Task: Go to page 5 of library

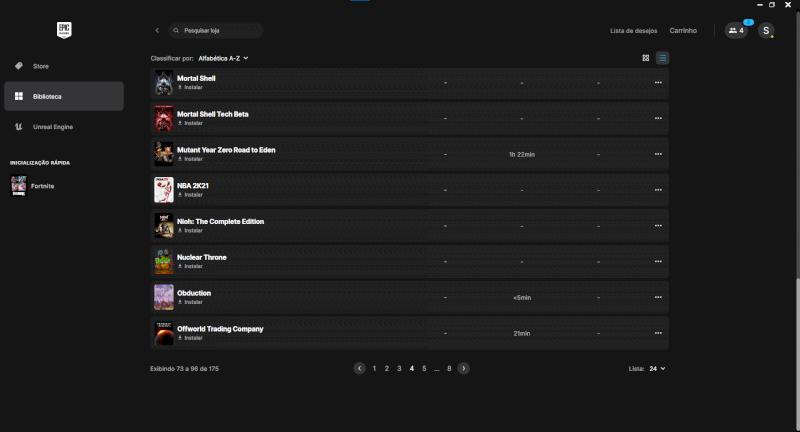Action: pos(424,368)
